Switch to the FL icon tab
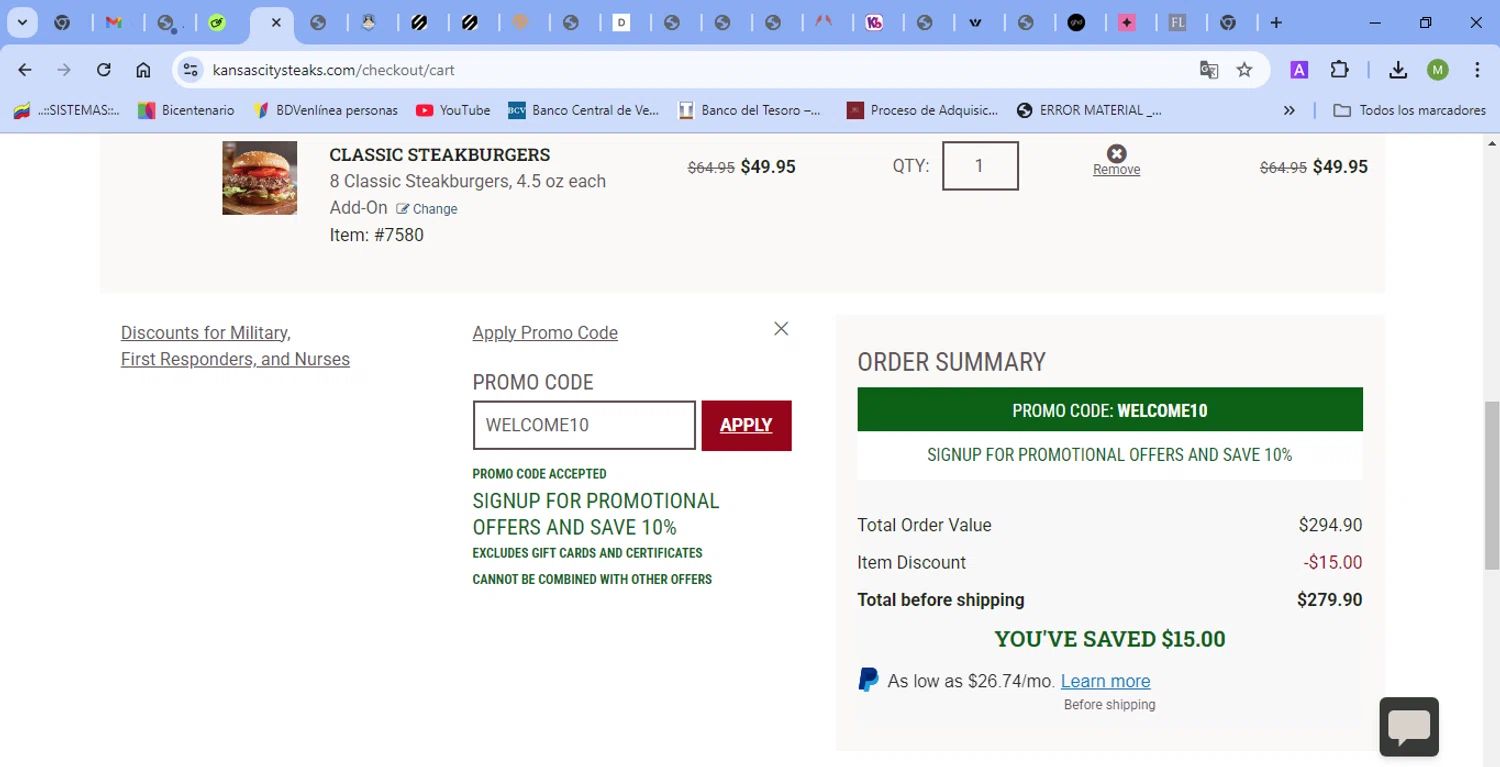The image size is (1500, 767). click(x=1178, y=22)
